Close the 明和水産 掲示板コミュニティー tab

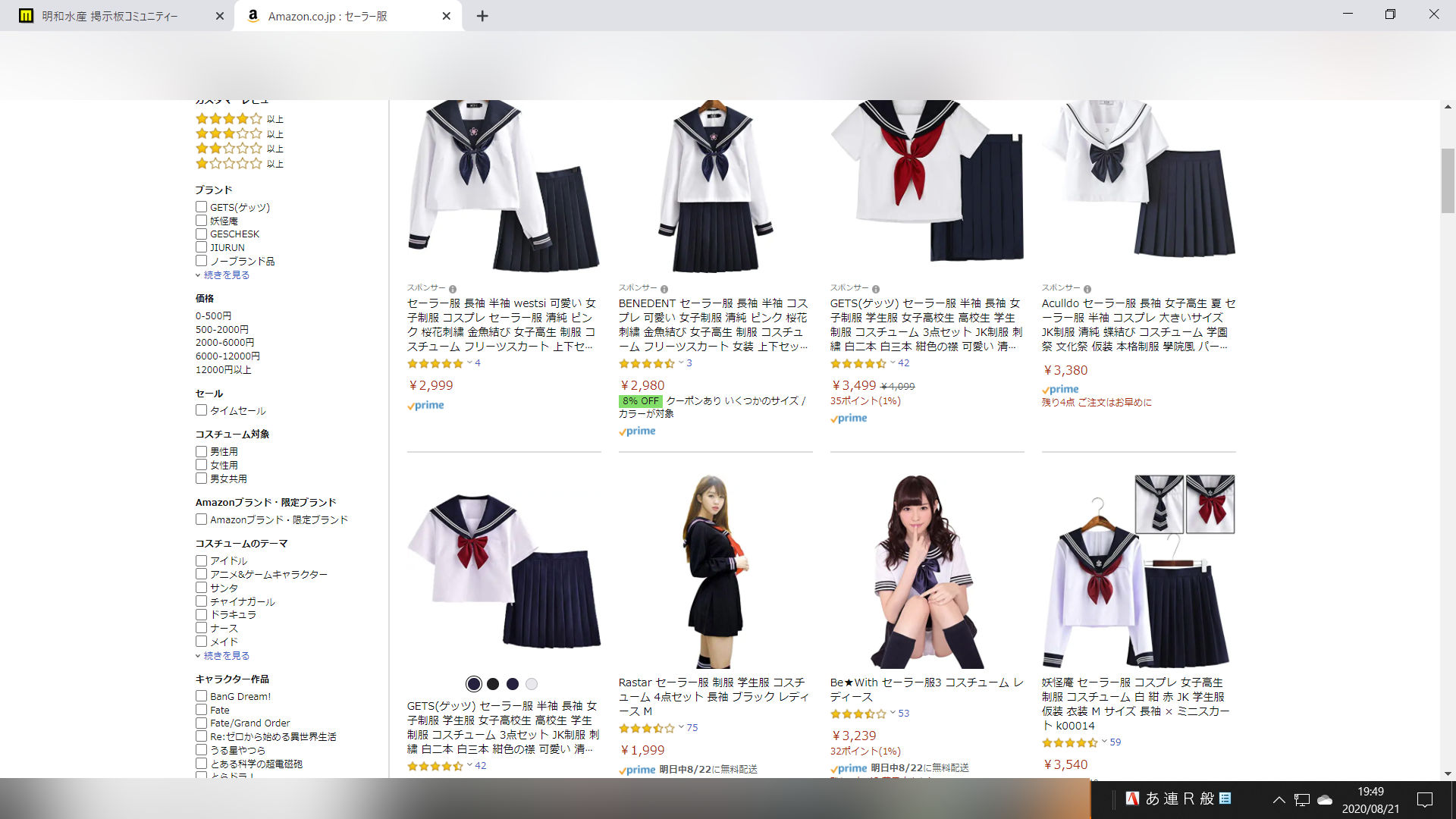(219, 16)
